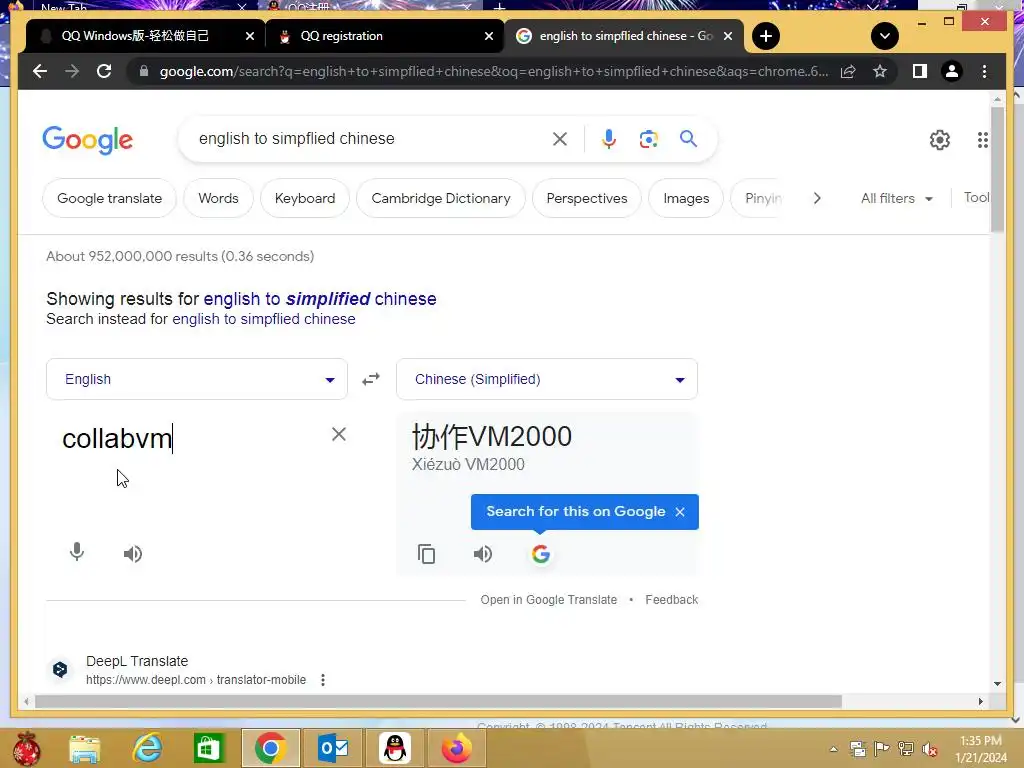Click the Google logo
The height and width of the screenshot is (768, 1024).
click(88, 140)
